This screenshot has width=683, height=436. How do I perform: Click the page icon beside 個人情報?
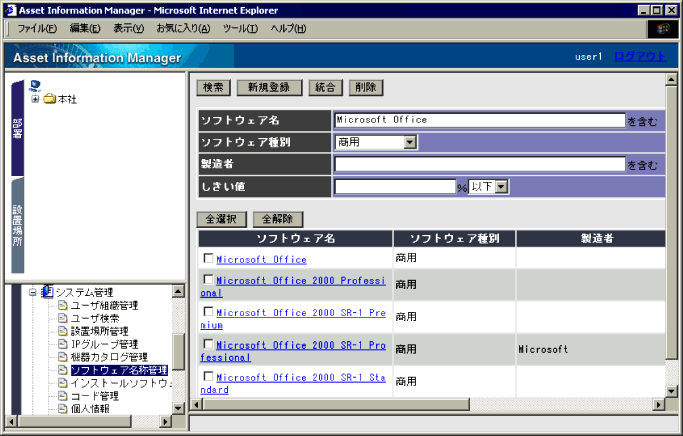tap(63, 409)
